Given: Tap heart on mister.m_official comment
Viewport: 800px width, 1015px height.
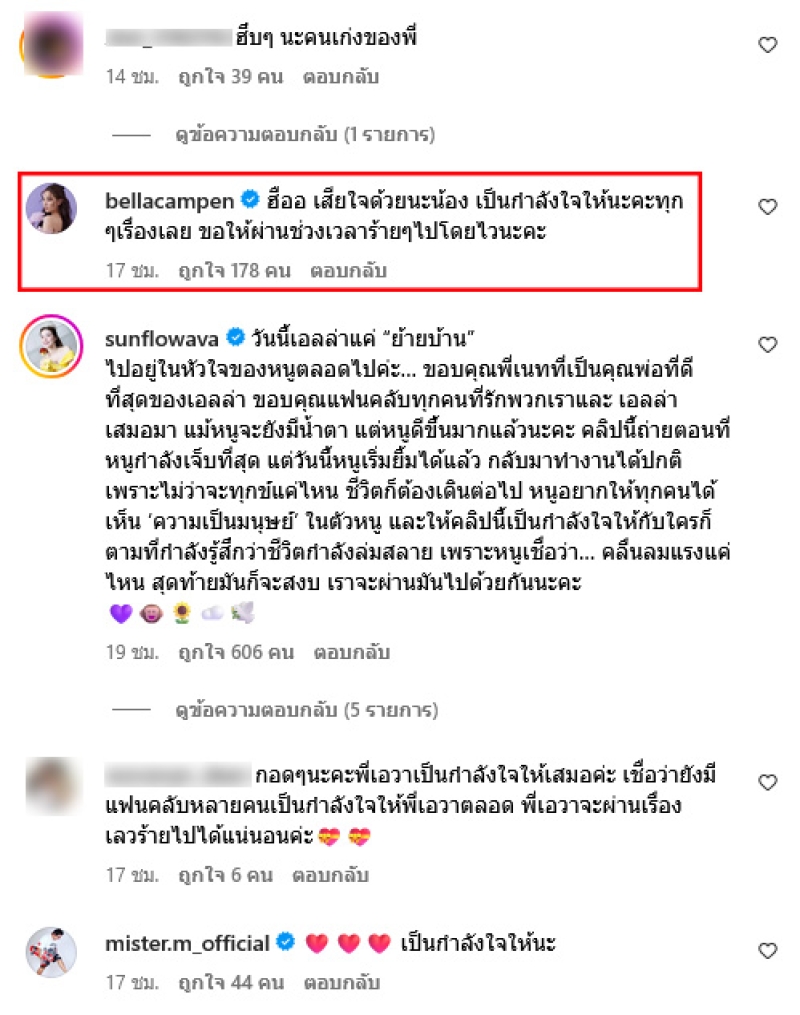Looking at the screenshot, I should 767,951.
